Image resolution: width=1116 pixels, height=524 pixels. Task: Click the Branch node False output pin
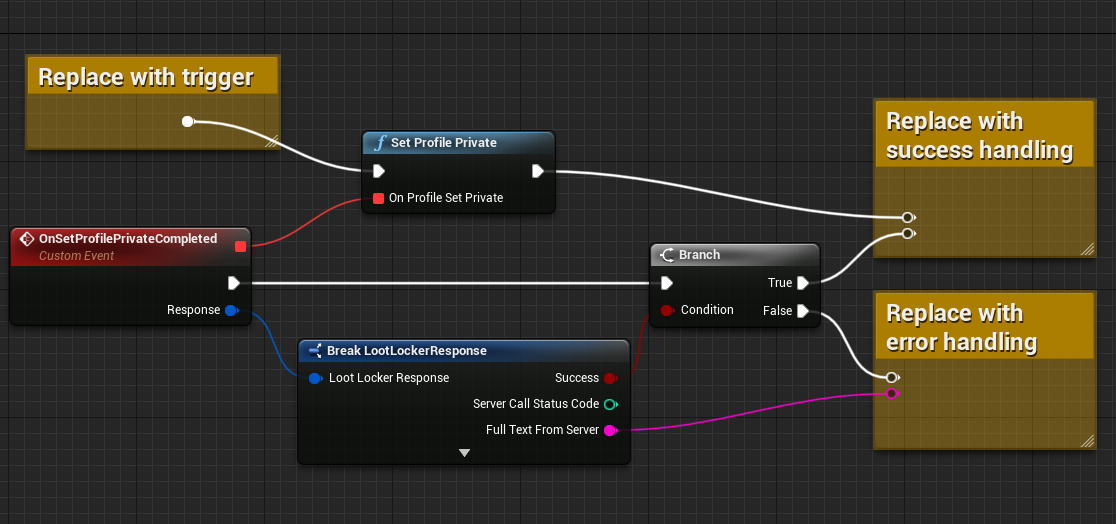tap(802, 311)
